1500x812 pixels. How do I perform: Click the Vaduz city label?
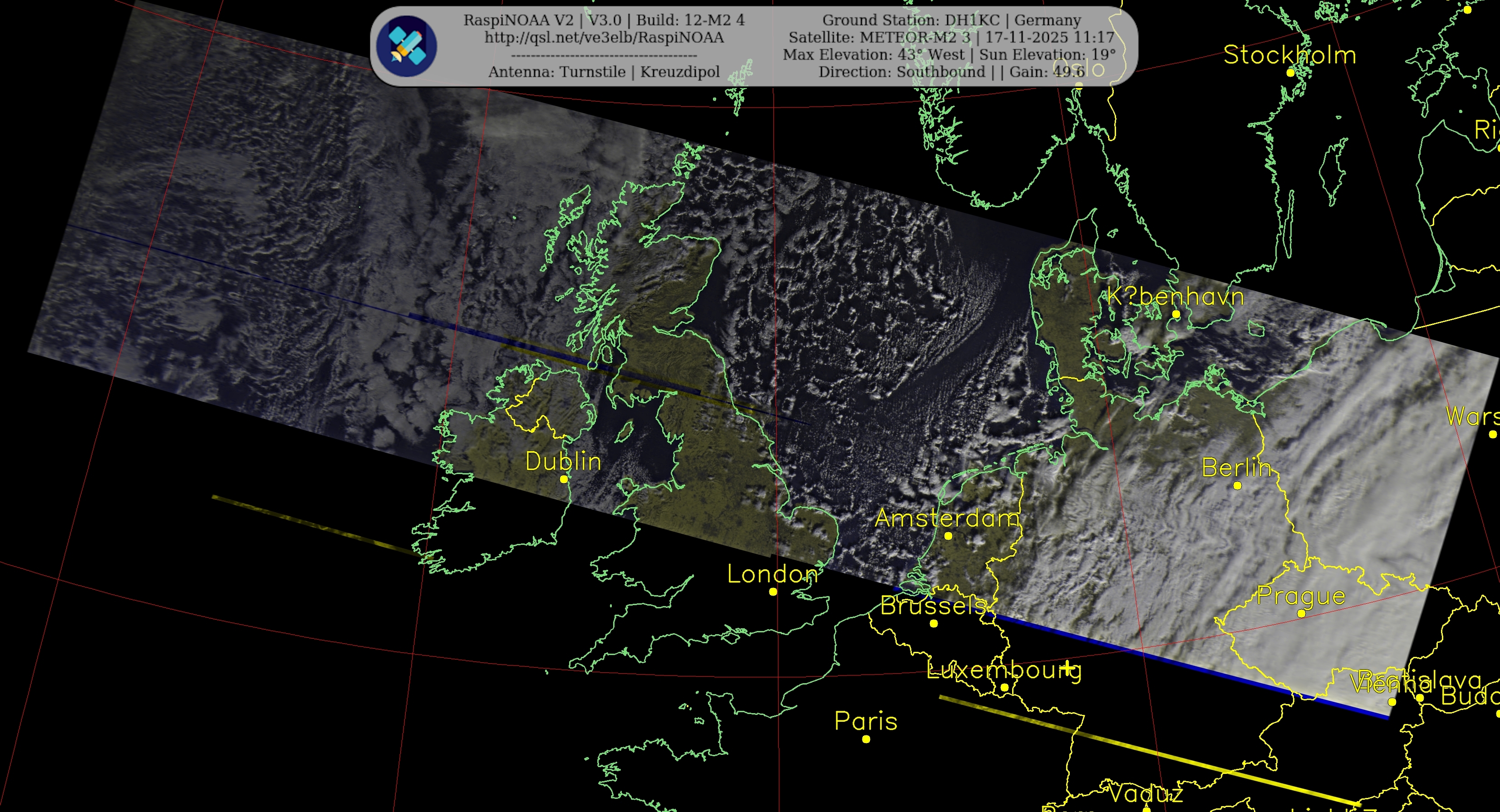[x=1146, y=794]
